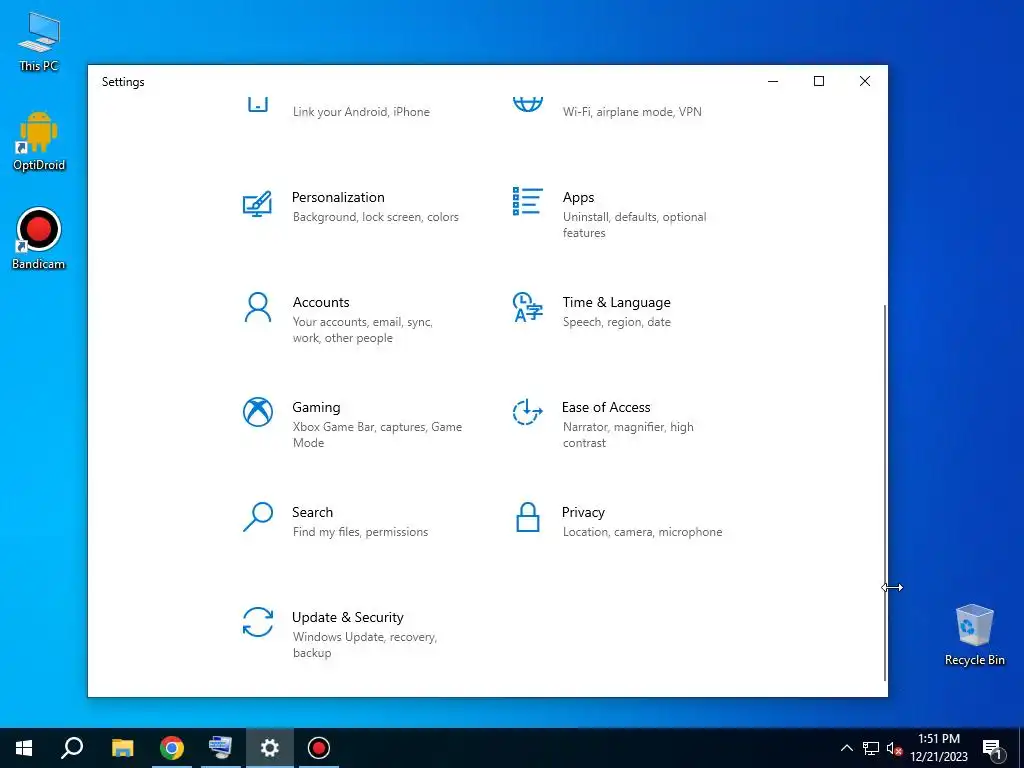Minimize the Settings window
Image resolution: width=1024 pixels, height=768 pixels.
pyautogui.click(x=773, y=81)
